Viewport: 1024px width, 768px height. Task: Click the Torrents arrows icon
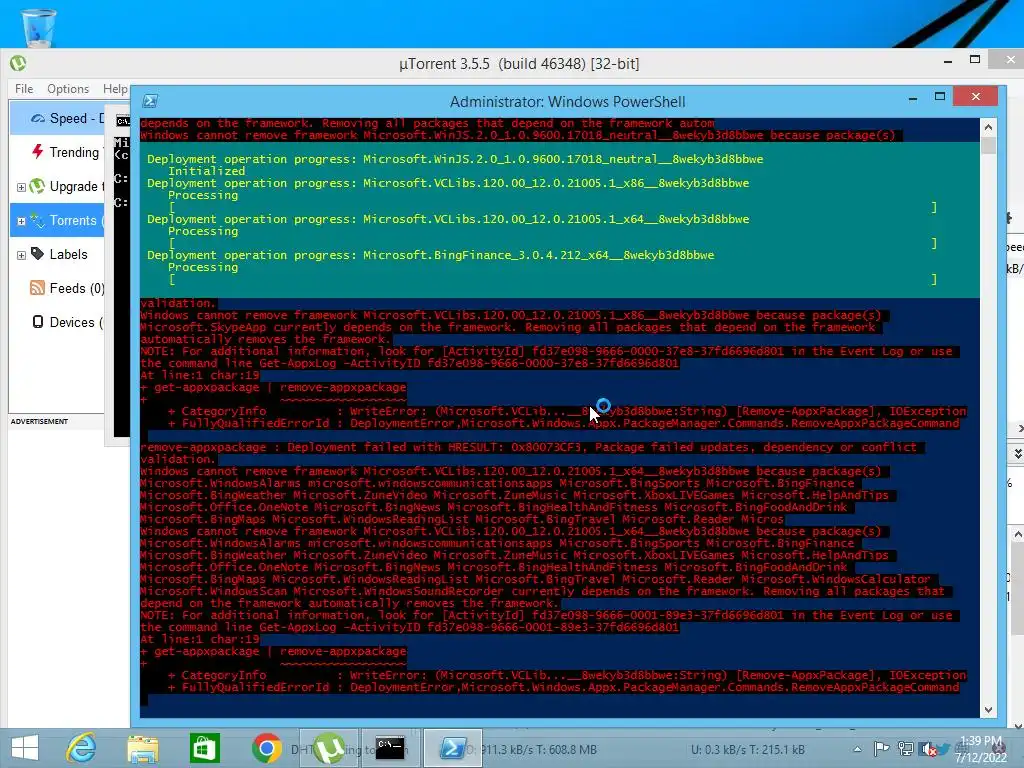(x=37, y=220)
